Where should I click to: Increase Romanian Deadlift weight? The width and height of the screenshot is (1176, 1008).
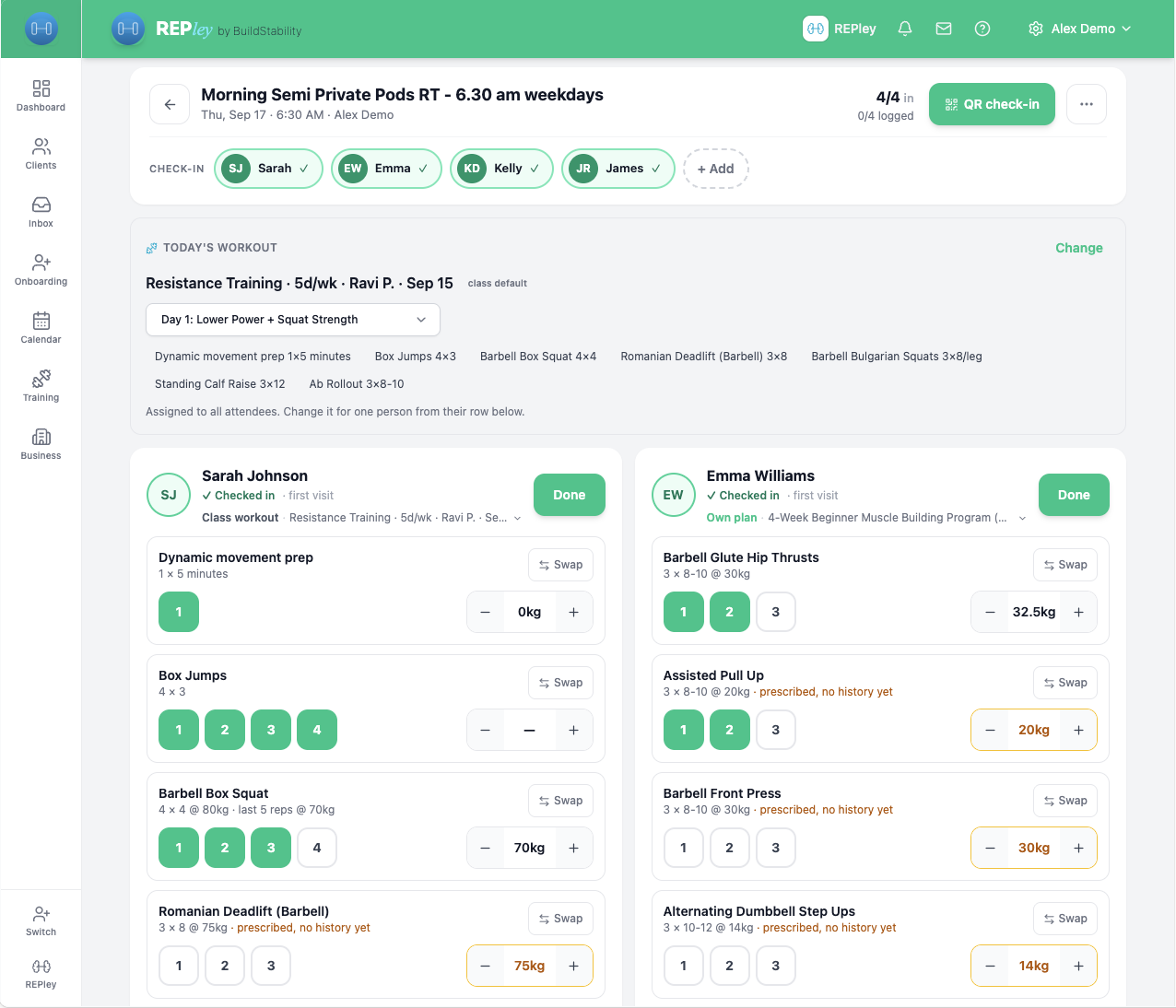click(x=573, y=966)
